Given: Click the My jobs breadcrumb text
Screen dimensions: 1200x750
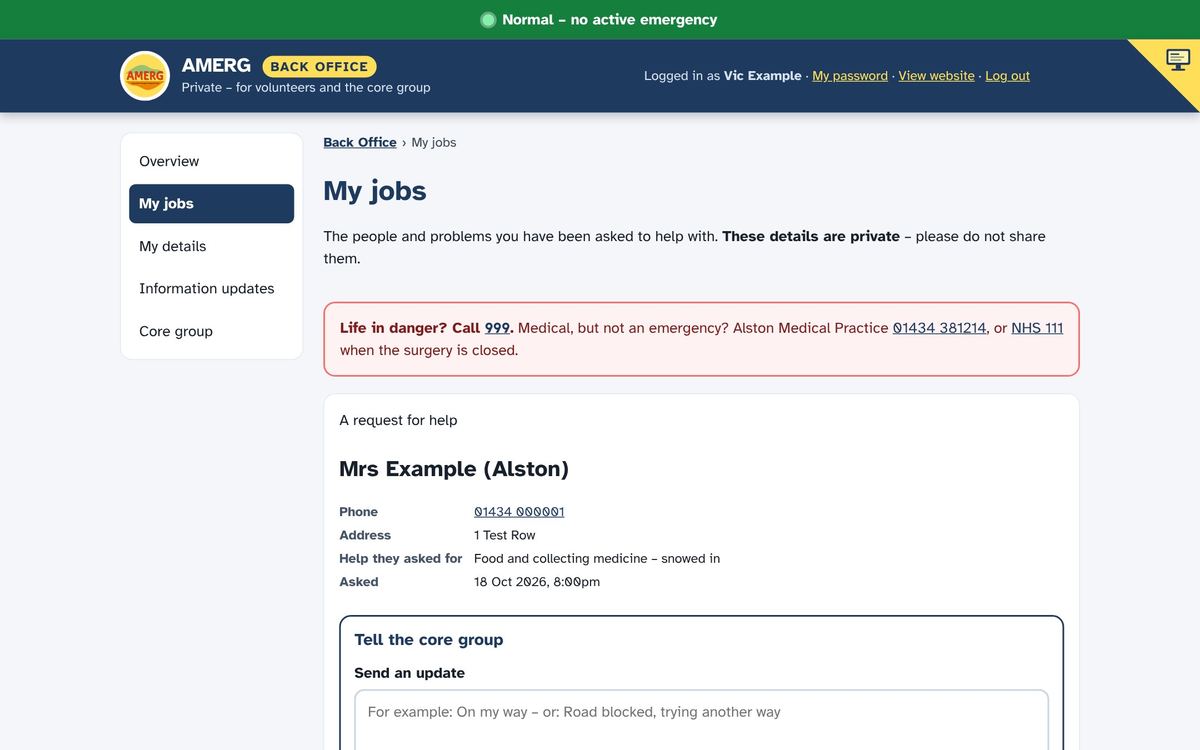Looking at the screenshot, I should (434, 142).
